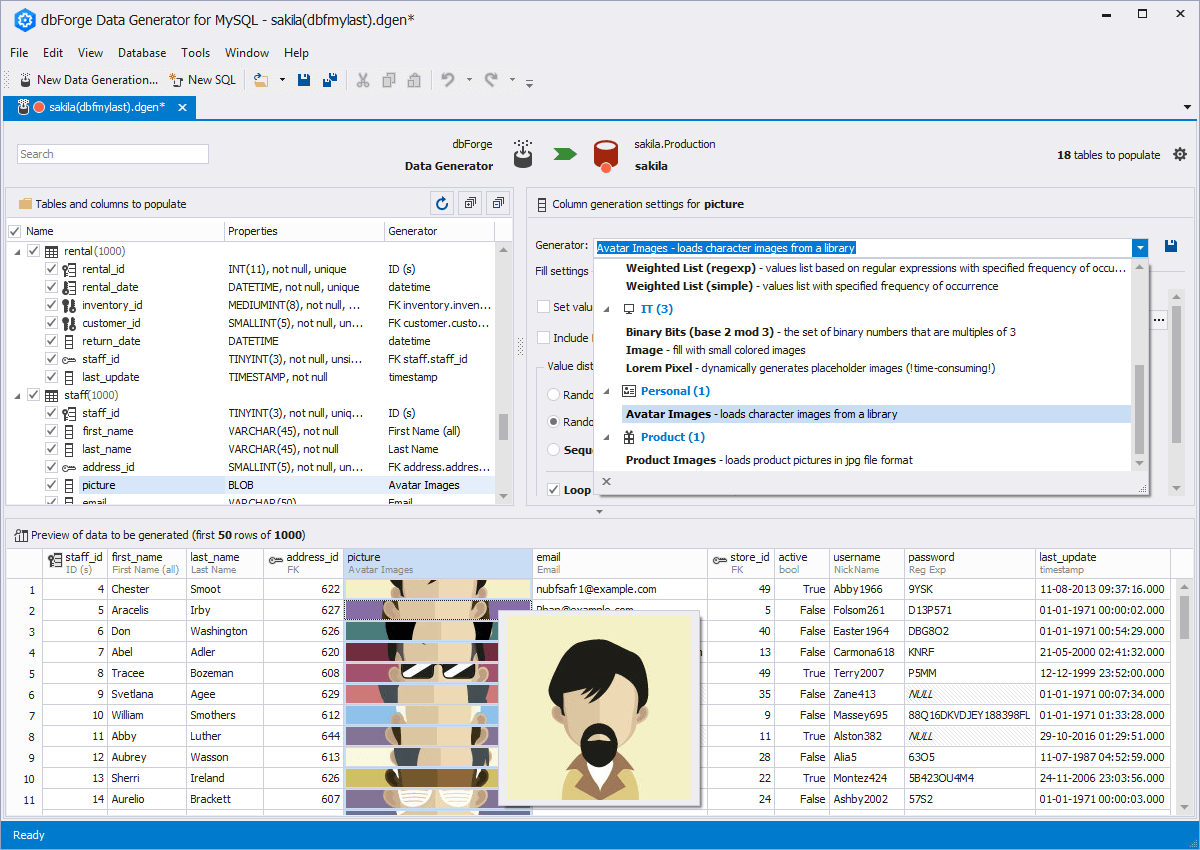Open generation options via the gear icon
Screen dimensions: 1200x850
1179,154
